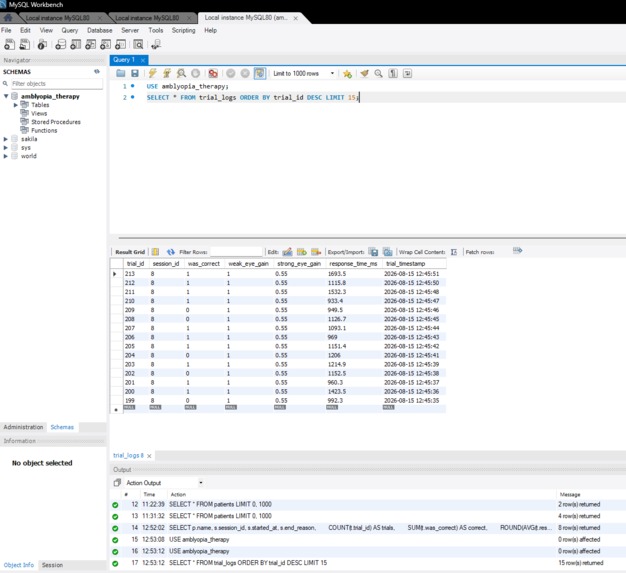Toggle the auto-commit mode button
The image size is (626, 573).
coord(260,73)
